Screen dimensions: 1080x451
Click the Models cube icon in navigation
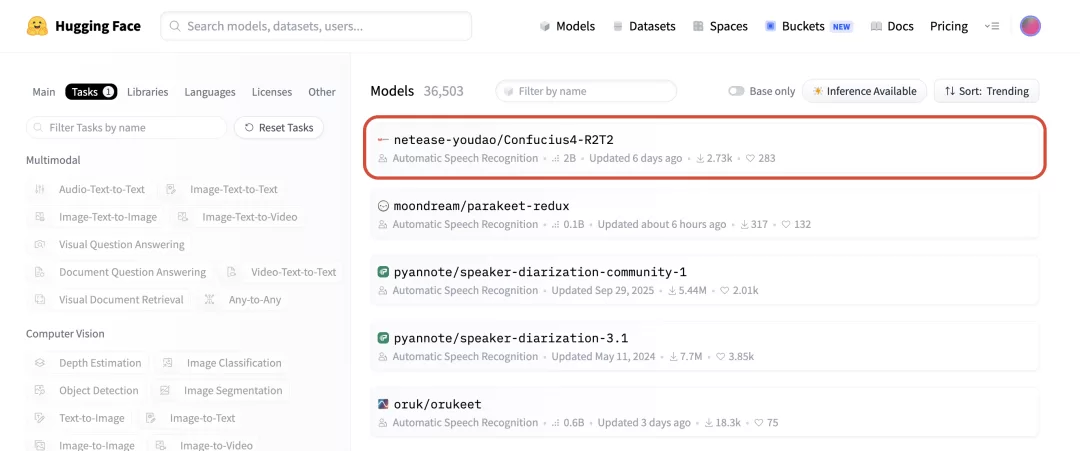(x=545, y=26)
